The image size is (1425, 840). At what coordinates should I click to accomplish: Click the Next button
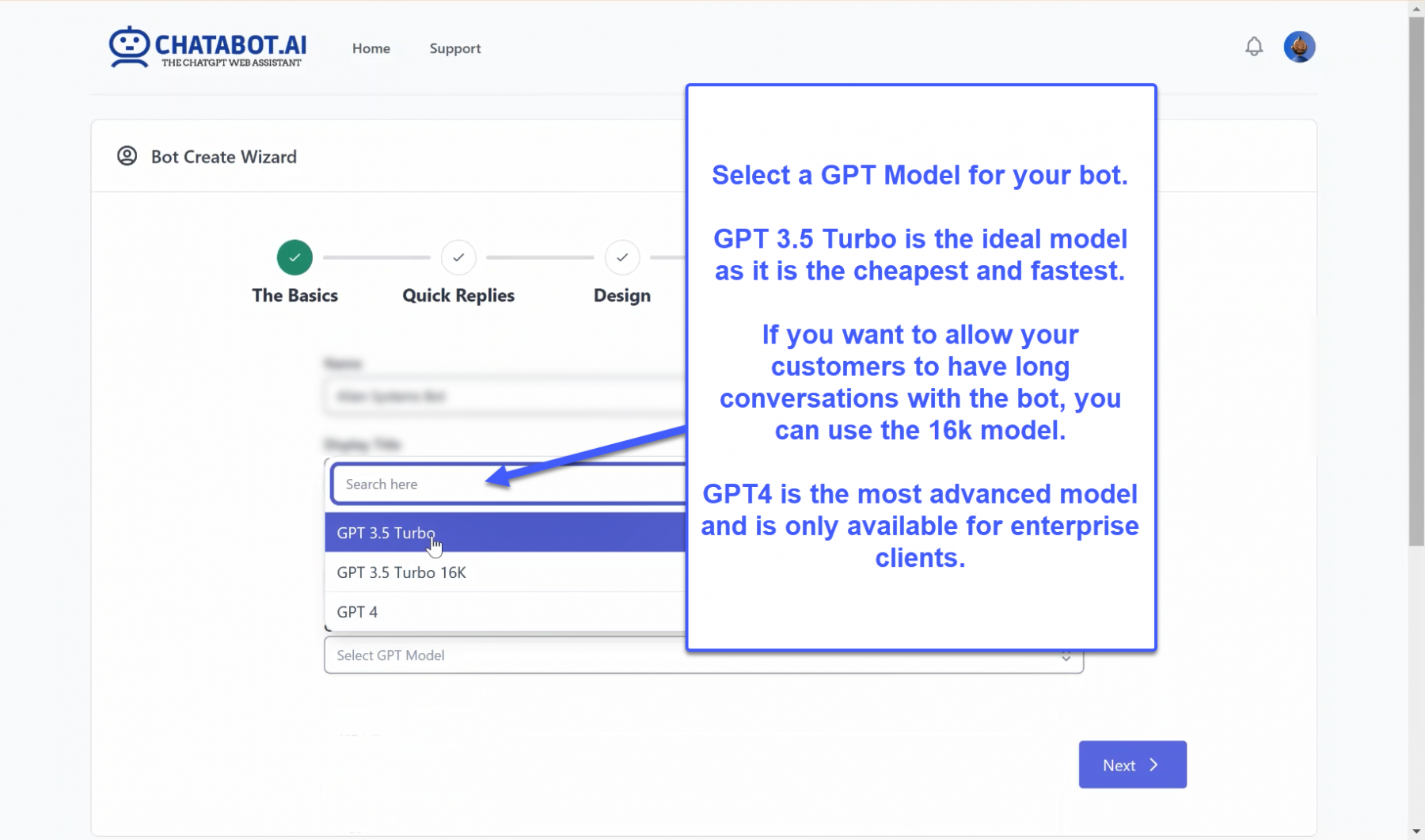point(1132,765)
